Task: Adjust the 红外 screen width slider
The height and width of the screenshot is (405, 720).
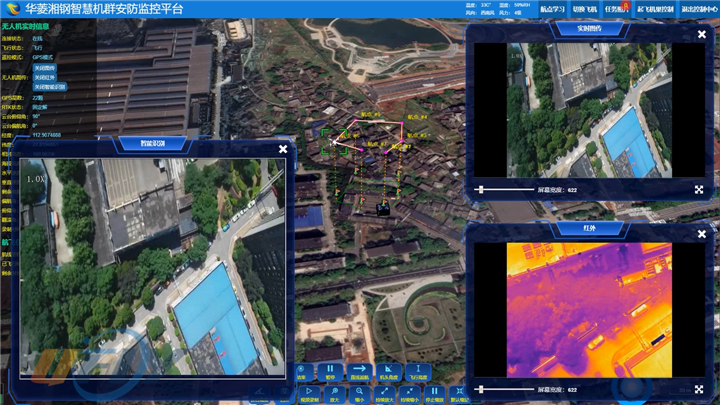Action: 504,389
